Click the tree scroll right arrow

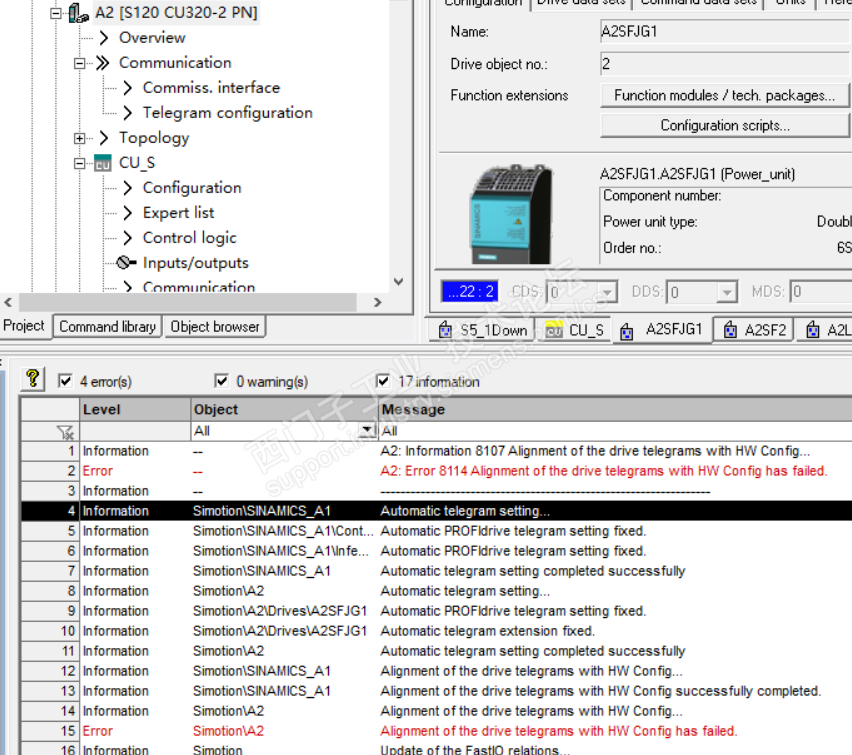[378, 302]
